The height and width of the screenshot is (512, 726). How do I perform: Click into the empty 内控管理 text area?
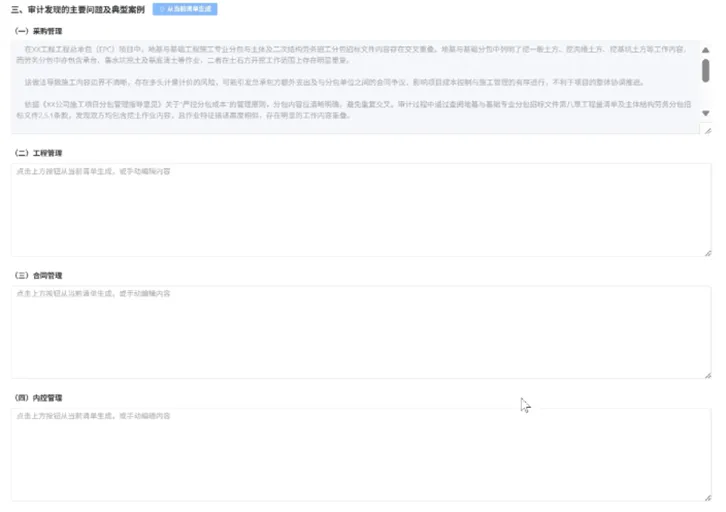pos(361,455)
